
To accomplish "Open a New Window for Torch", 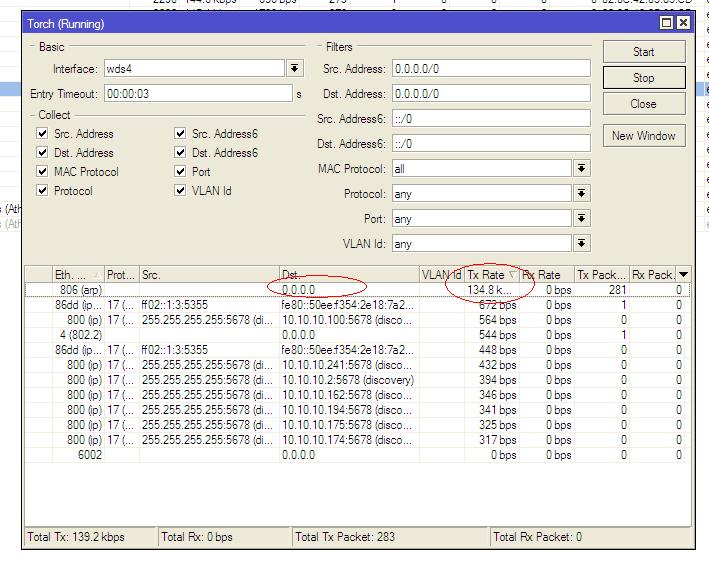I will click(x=644, y=136).
